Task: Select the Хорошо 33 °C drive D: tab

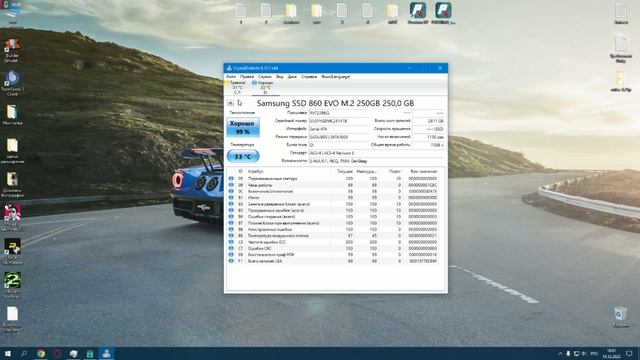Action: click(265, 87)
